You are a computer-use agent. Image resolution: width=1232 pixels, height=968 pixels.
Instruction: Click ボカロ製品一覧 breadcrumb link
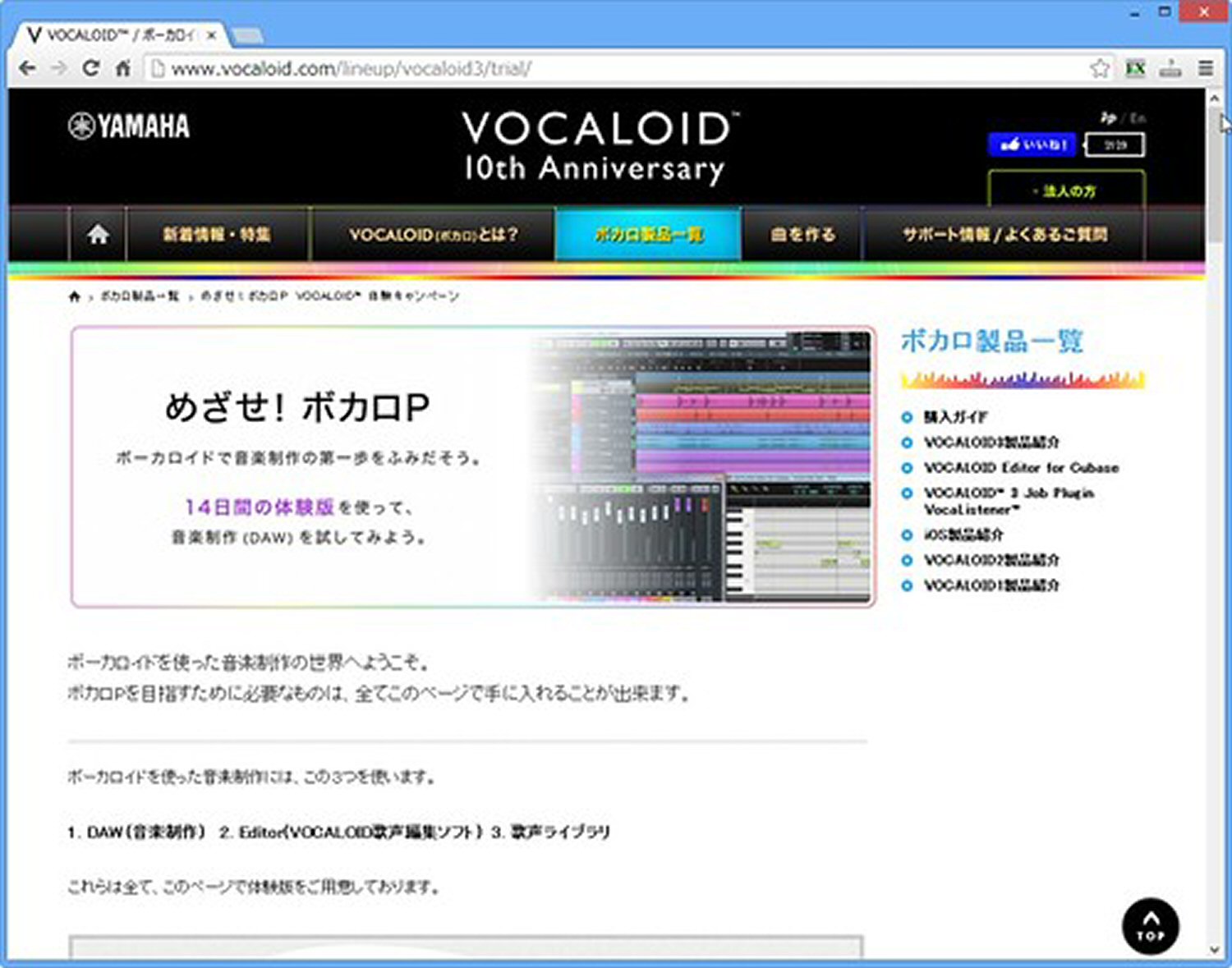pos(139,296)
